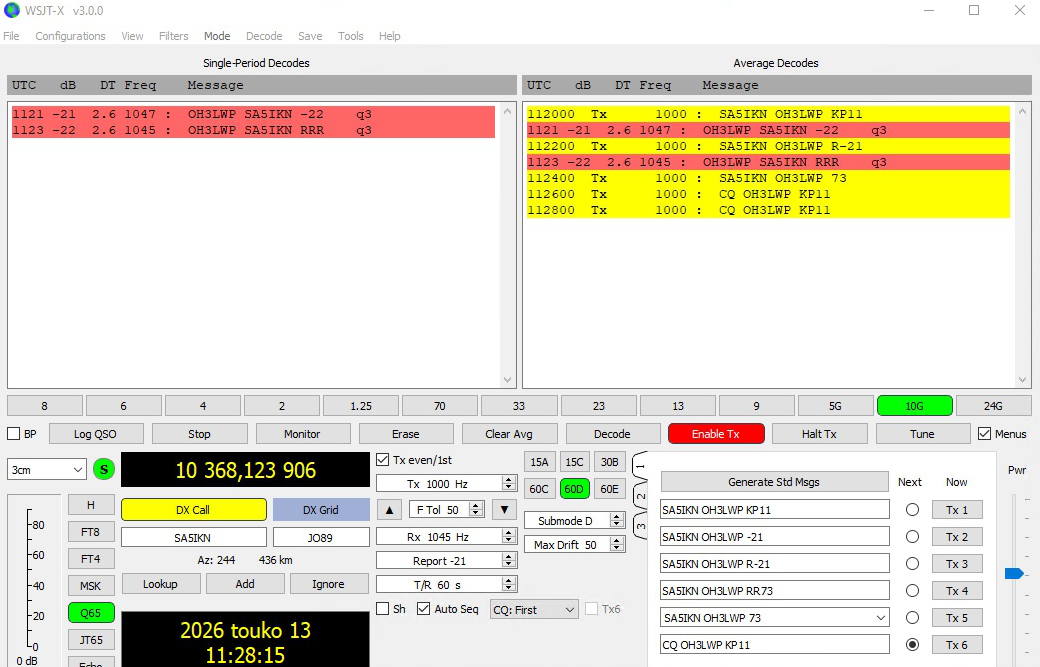The width and height of the screenshot is (1040, 667).
Task: Click the down arrow frequency button
Action: click(x=504, y=510)
